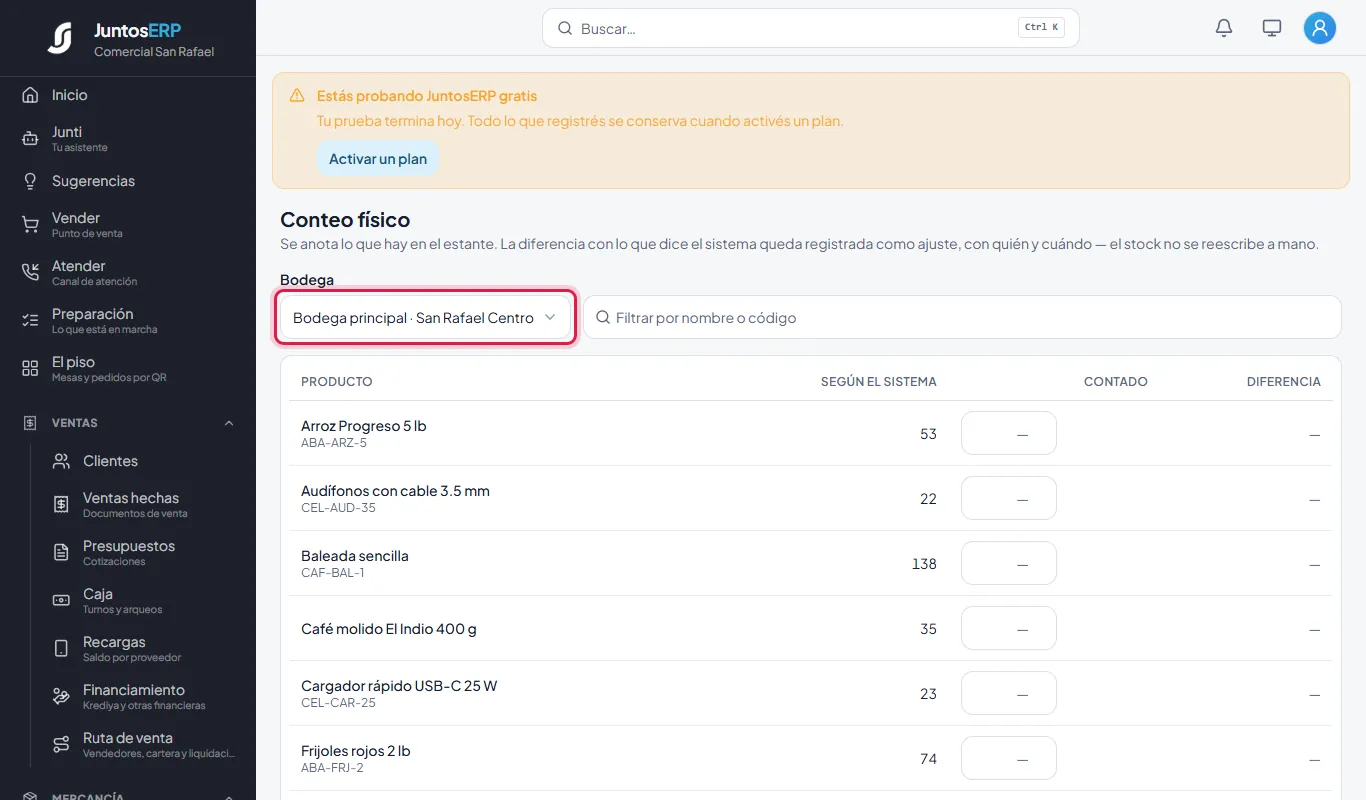Click the El piso grid icon

click(30, 369)
